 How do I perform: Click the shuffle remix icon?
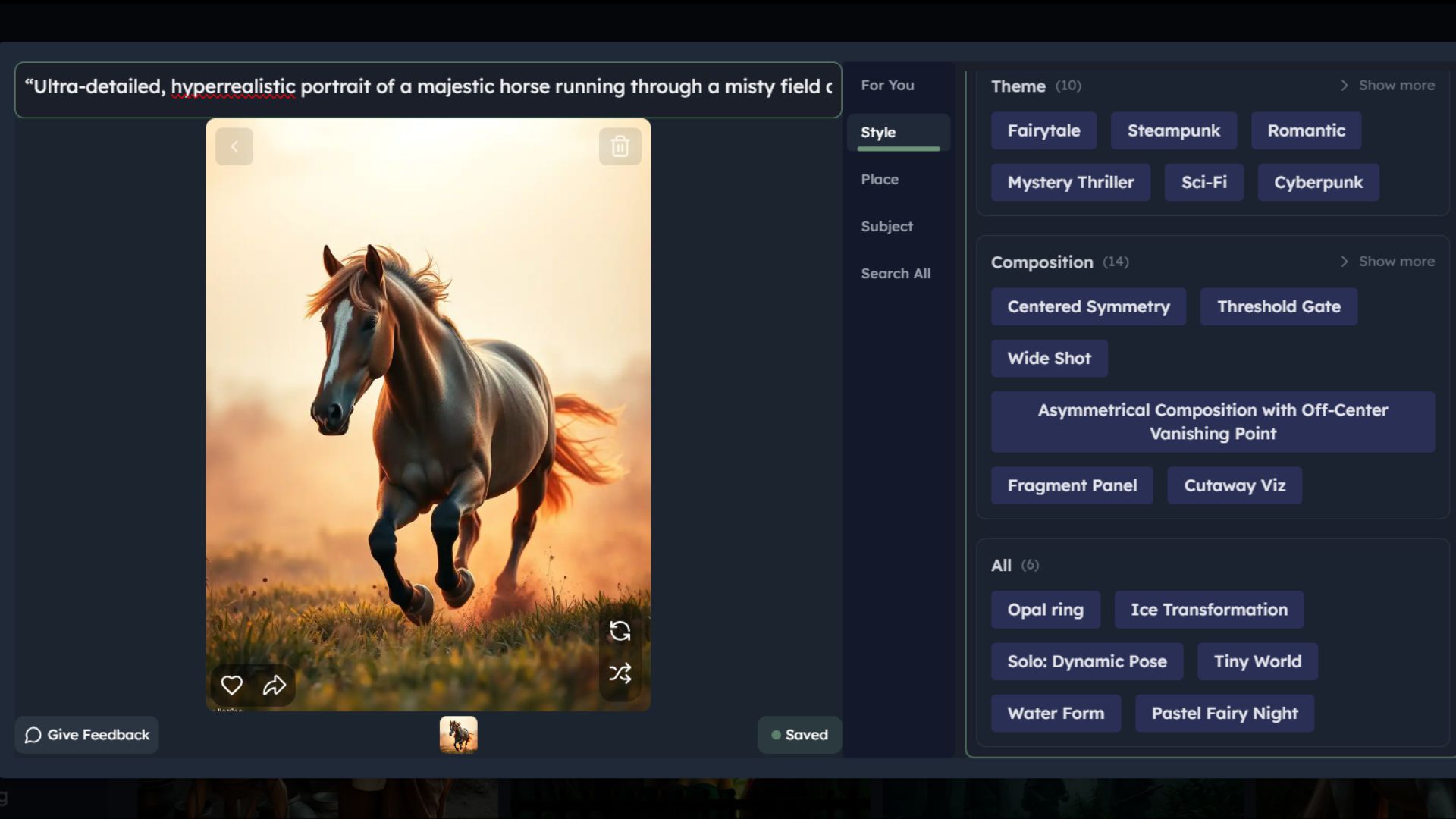click(x=620, y=673)
